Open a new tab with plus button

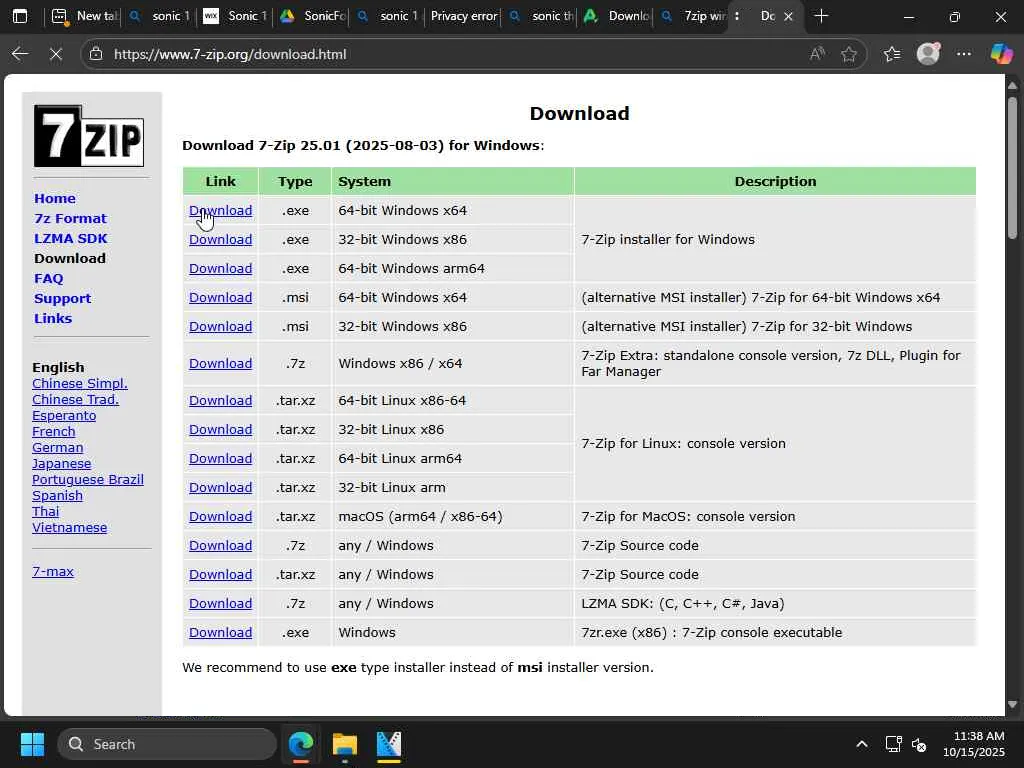coord(822,16)
